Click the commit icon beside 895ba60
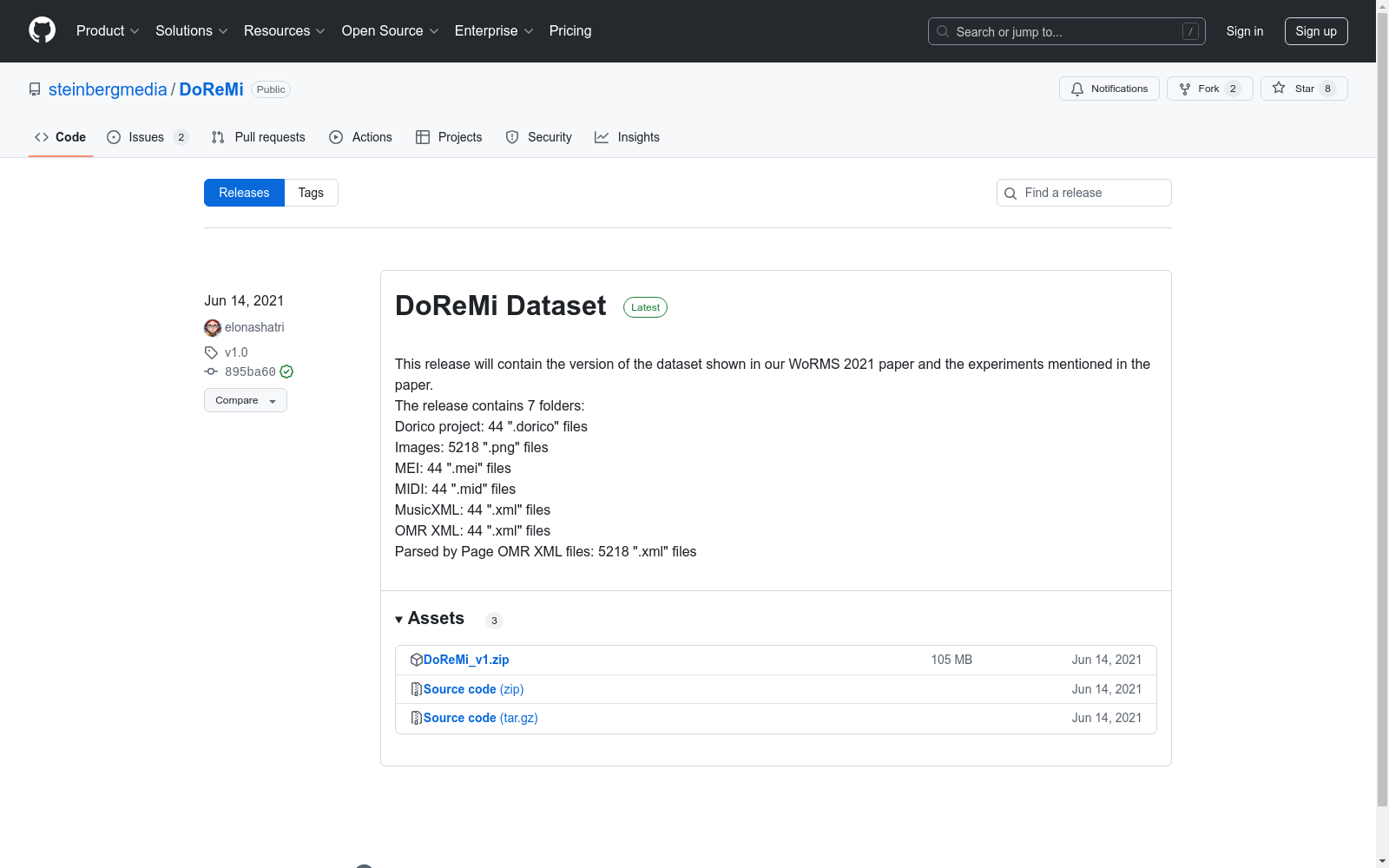This screenshot has width=1389, height=868. click(x=211, y=372)
